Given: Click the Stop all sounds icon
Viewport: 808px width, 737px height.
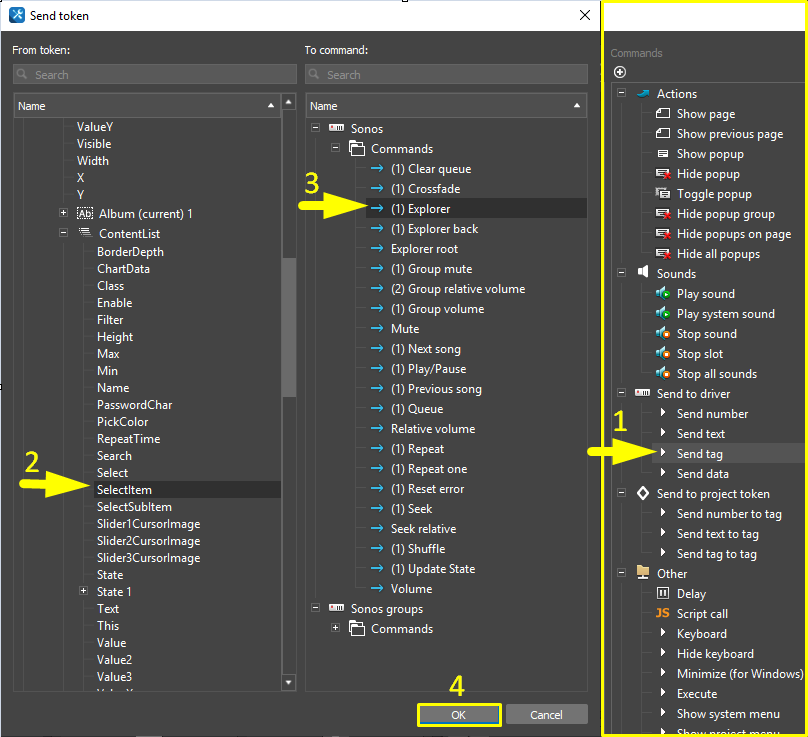Looking at the screenshot, I should (662, 374).
